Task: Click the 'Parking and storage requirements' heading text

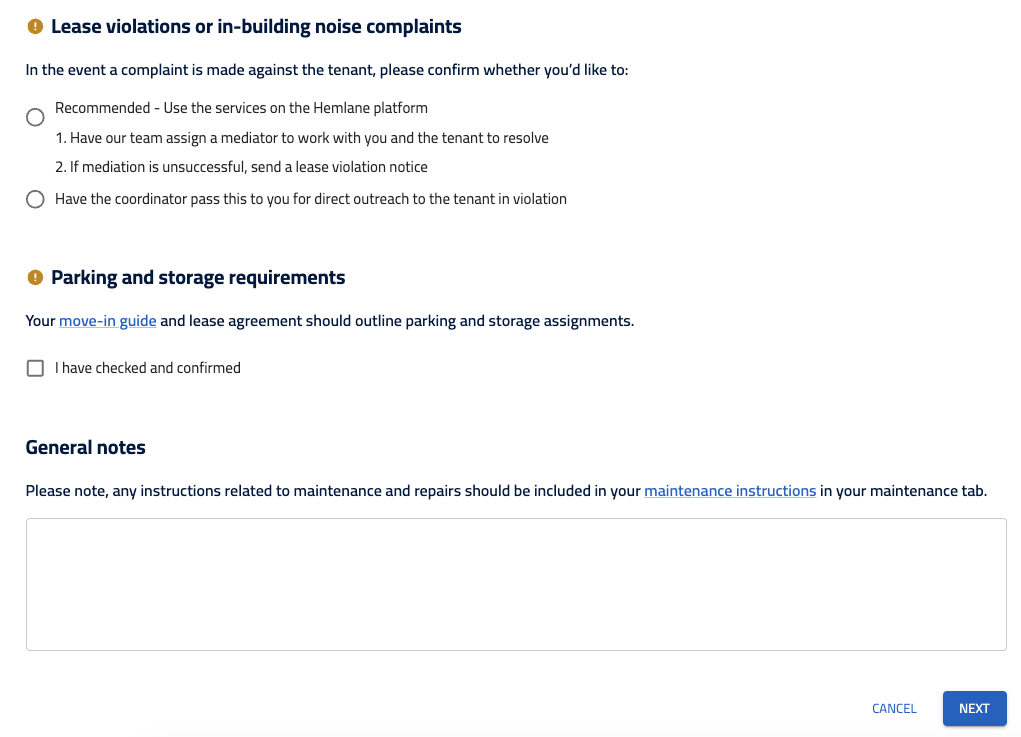Action: click(x=198, y=277)
